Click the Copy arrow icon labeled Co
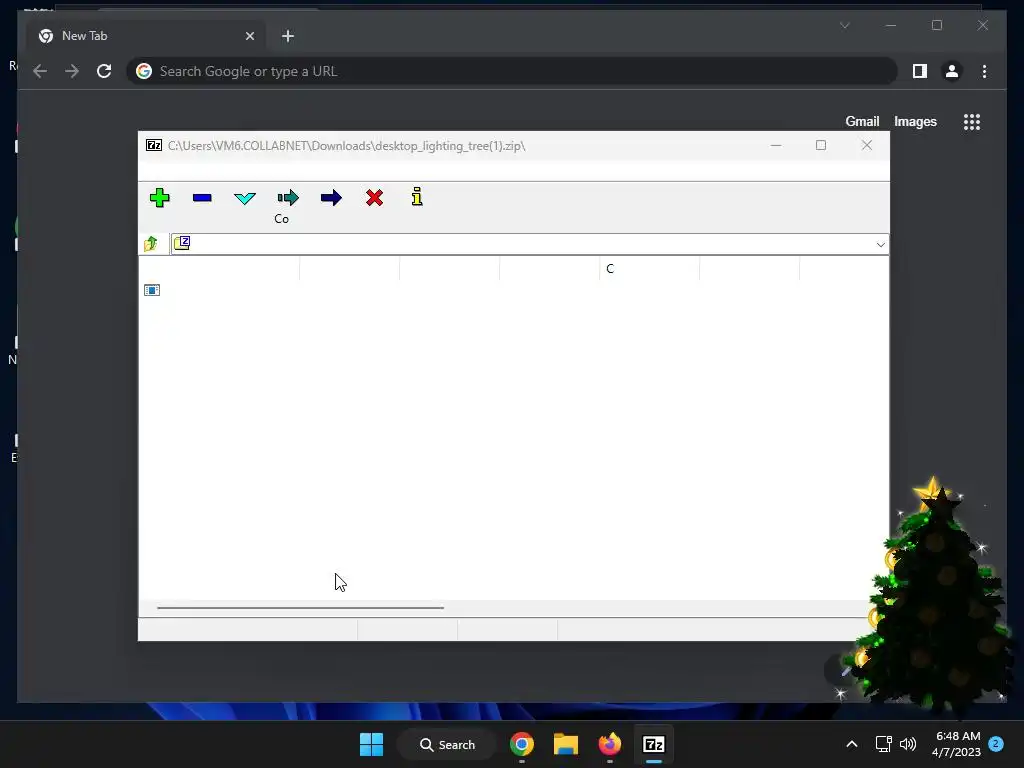The image size is (1024, 768). (x=288, y=198)
